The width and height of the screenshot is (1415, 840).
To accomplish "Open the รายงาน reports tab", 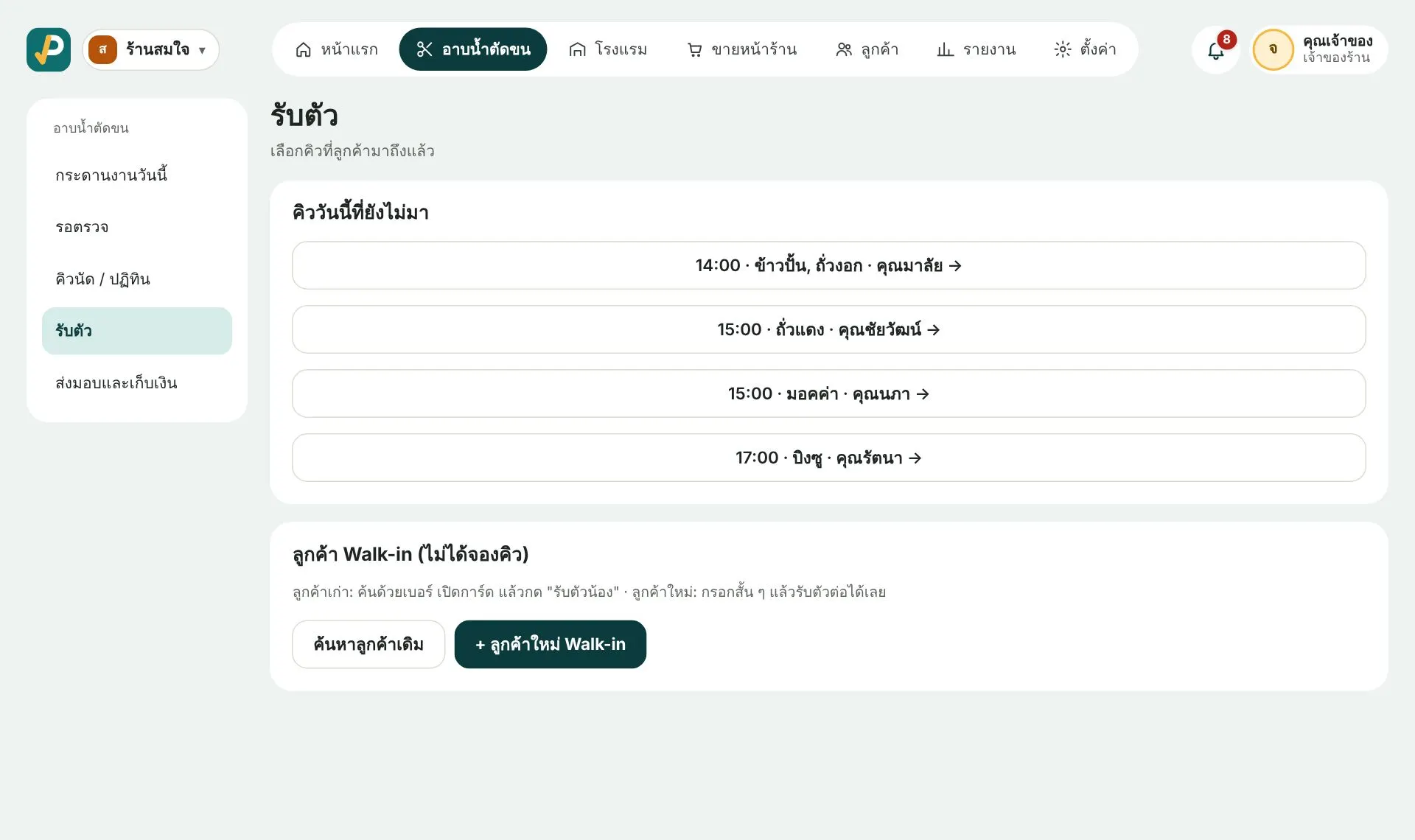I will click(x=976, y=49).
